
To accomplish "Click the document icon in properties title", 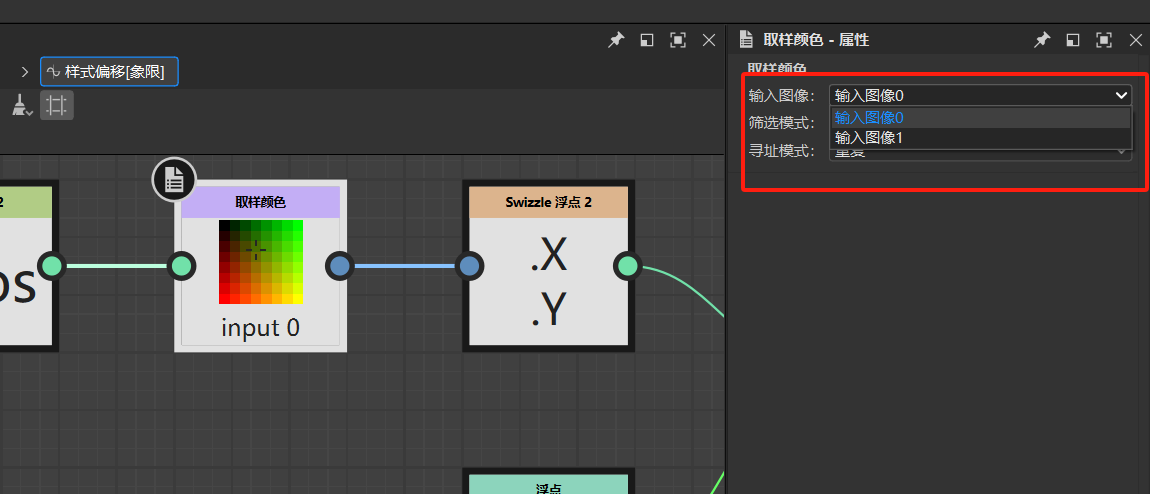I will (x=746, y=40).
